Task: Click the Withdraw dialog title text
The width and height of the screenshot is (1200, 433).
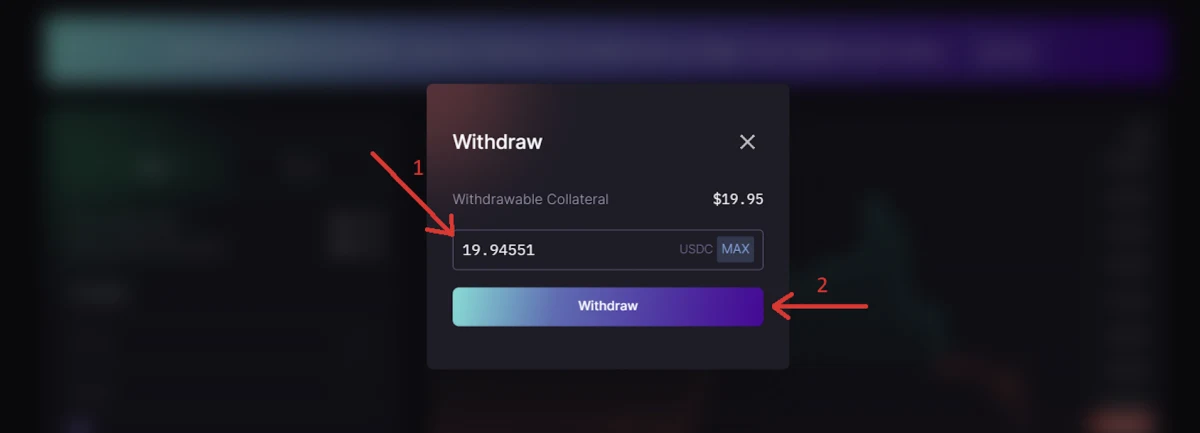Action: 497,142
